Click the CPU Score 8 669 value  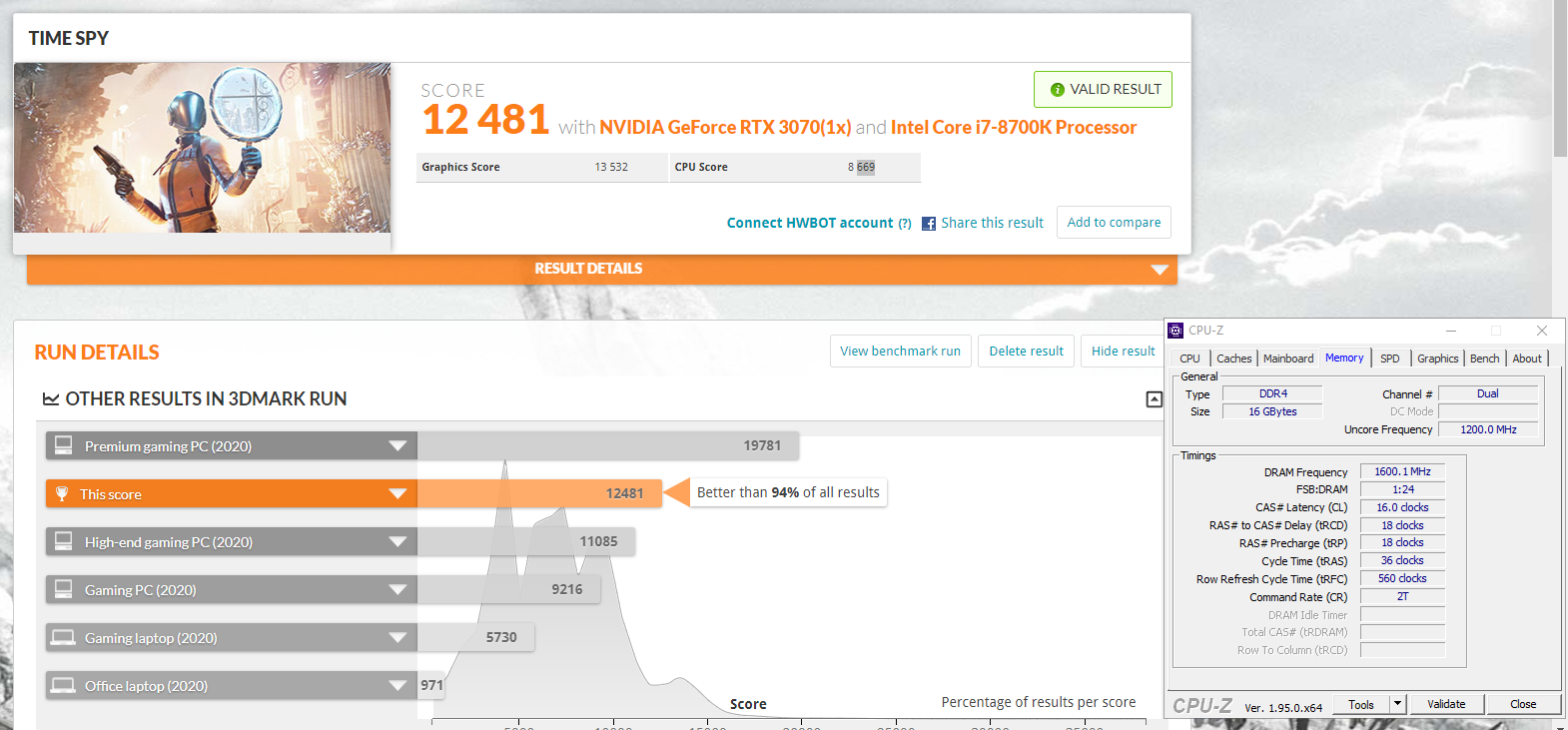pyautogui.click(x=861, y=168)
